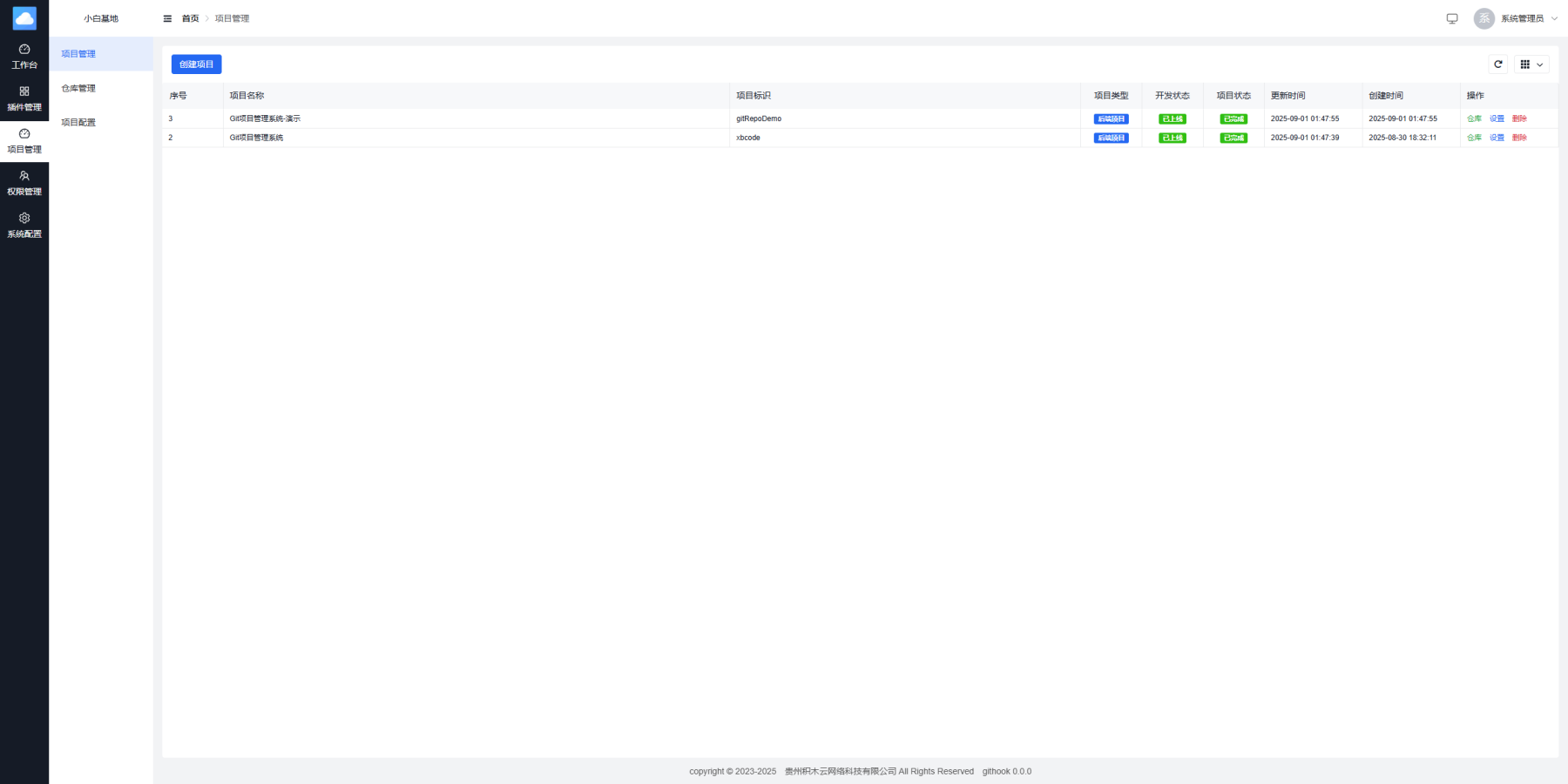The height and width of the screenshot is (784, 1568).
Task: Select 仓库管理 in the submenu
Action: point(78,88)
